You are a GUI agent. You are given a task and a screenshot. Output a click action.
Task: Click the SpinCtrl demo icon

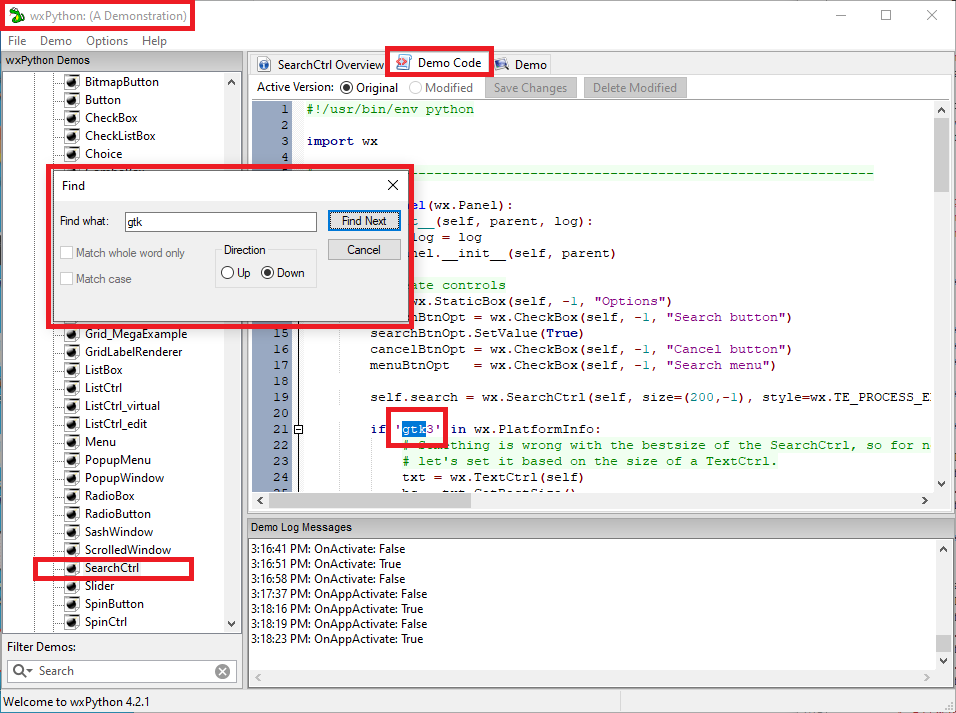point(72,622)
